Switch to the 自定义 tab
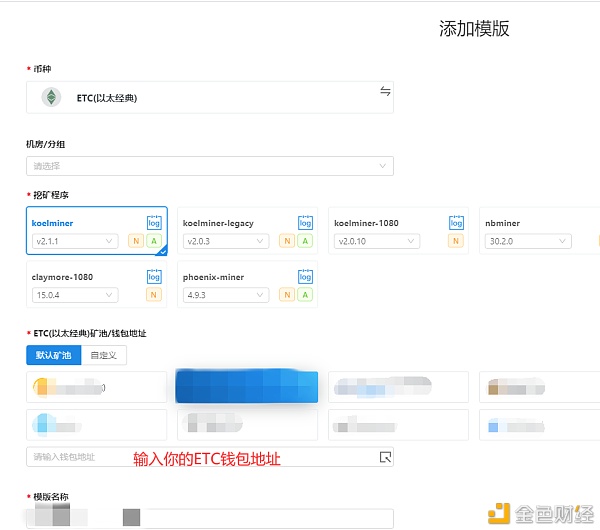The width and height of the screenshot is (600, 530). click(x=104, y=355)
